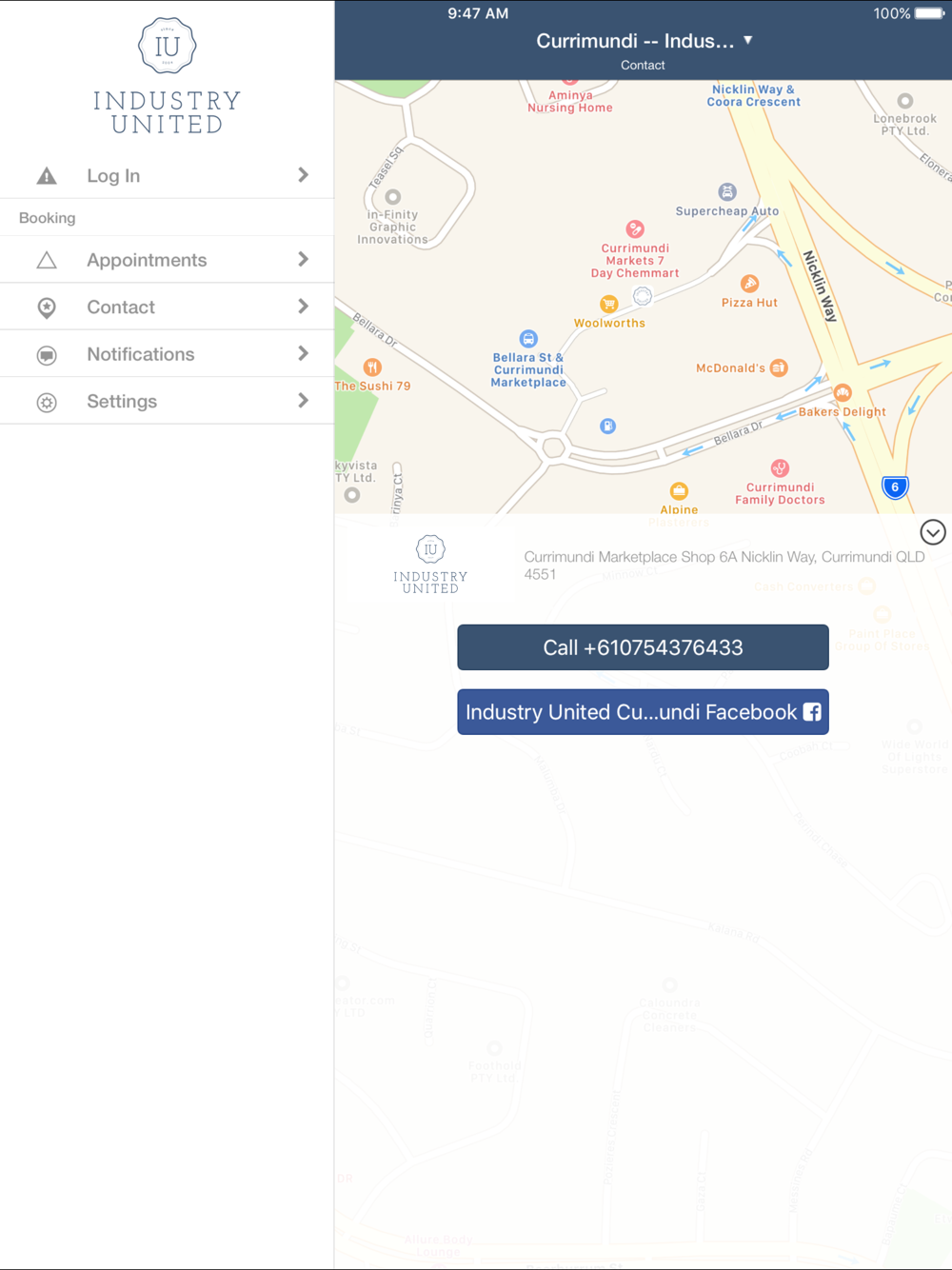Click the Appointments triangle icon
Viewport: 952px width, 1270px height.
click(47, 260)
